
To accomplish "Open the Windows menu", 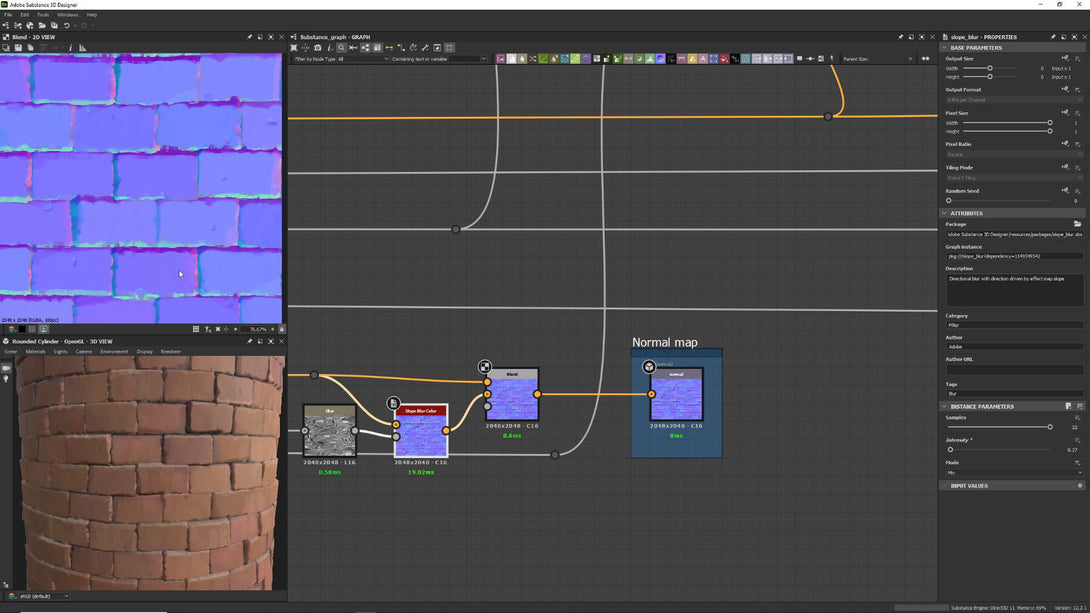I will click(x=67, y=15).
